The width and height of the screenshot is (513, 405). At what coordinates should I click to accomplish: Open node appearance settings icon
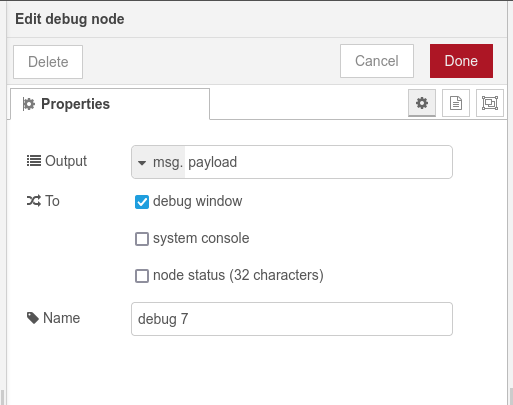point(490,103)
